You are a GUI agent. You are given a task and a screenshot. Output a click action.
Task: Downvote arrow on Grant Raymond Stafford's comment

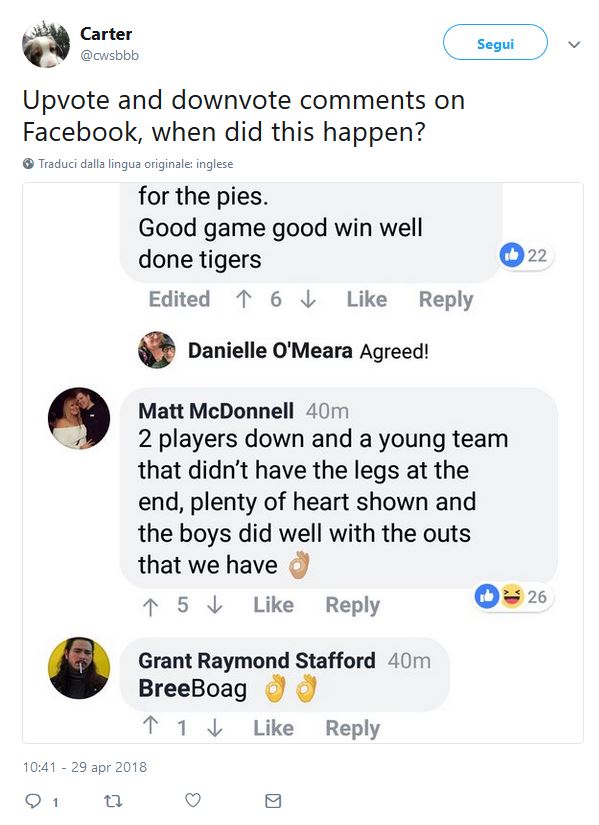215,728
